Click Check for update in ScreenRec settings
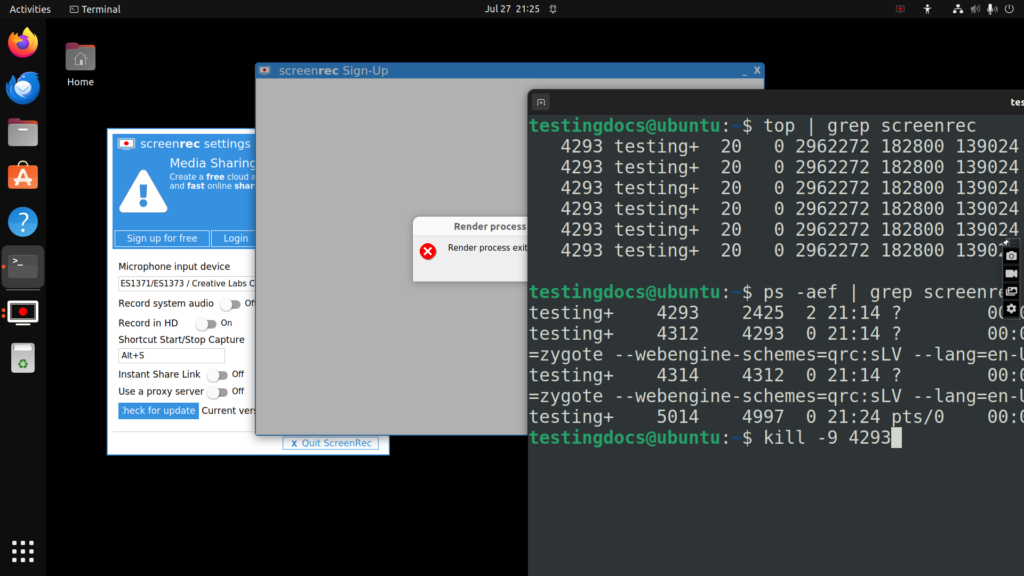Viewport: 1024px width, 576px height. 158,410
